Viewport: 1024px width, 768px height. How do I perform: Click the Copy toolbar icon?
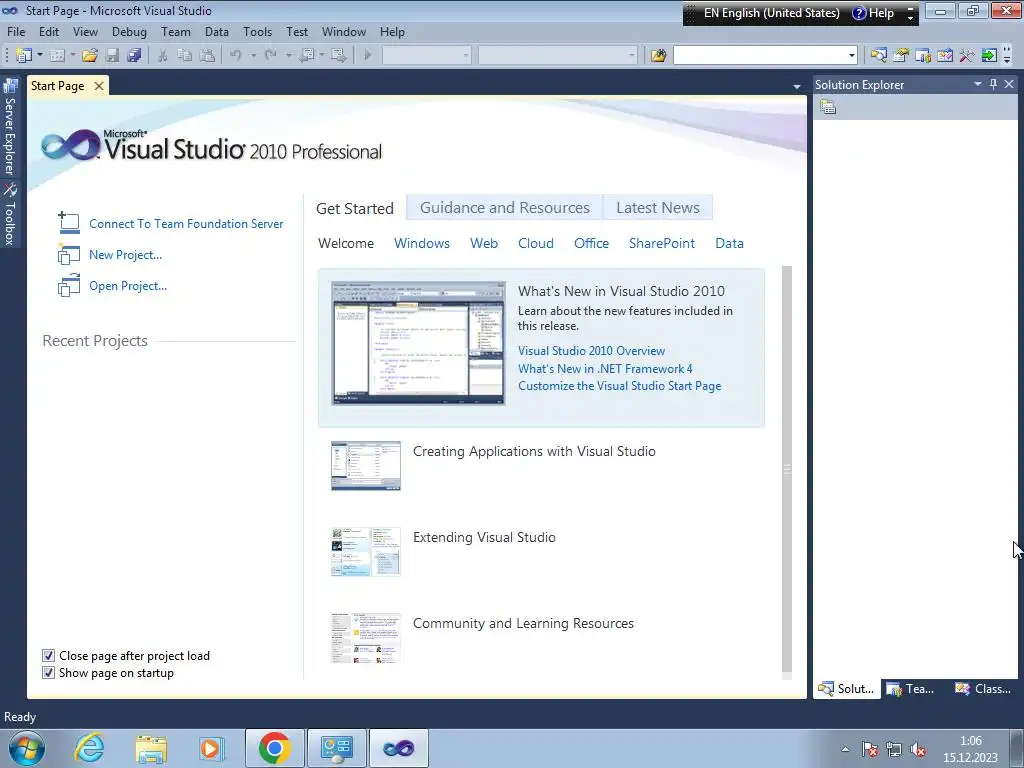(x=185, y=56)
